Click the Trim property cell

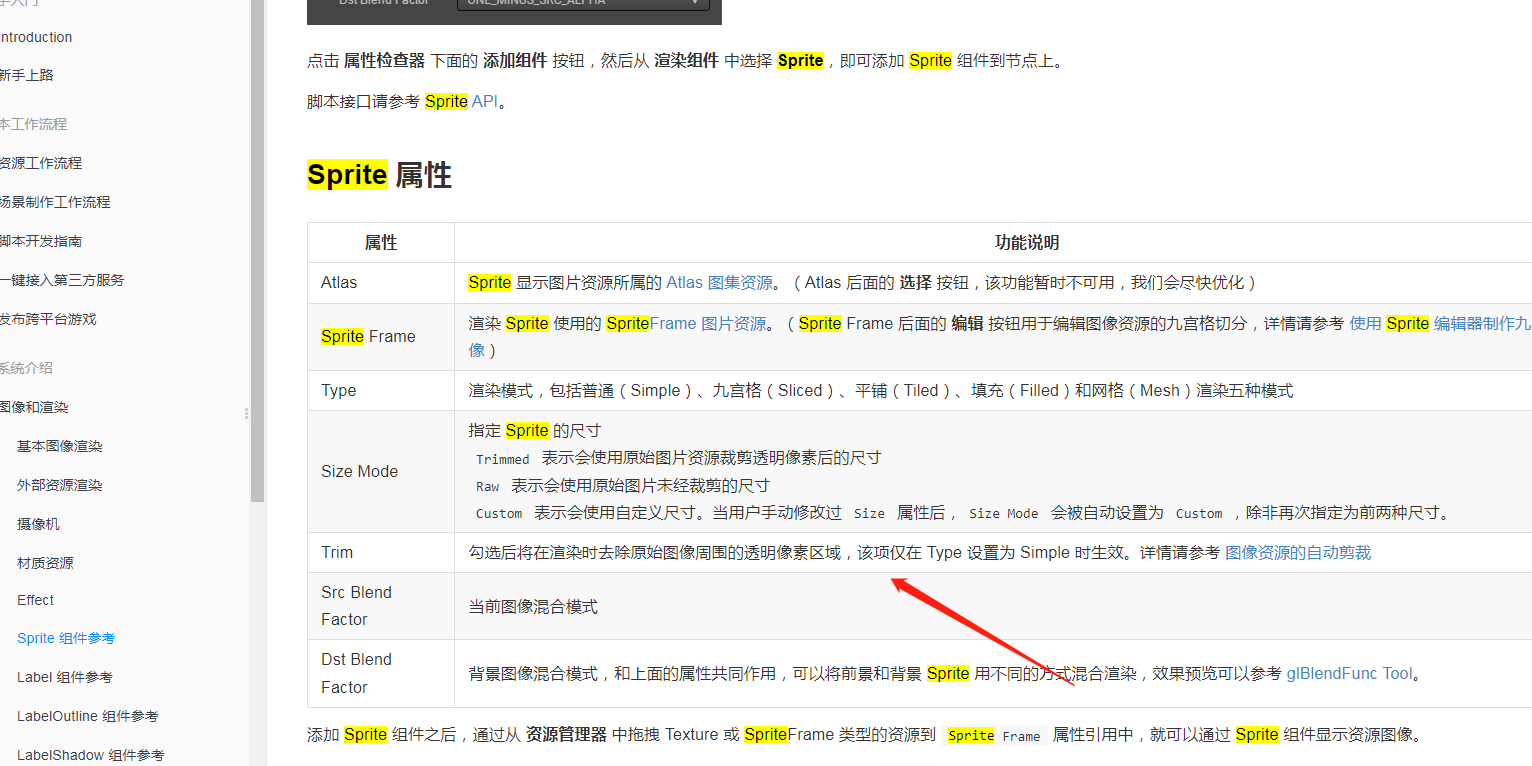tap(381, 553)
